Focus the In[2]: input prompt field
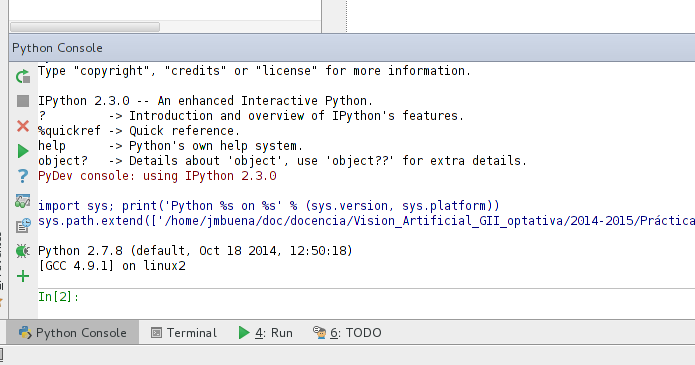Image resolution: width=695 pixels, height=365 pixels. click(x=366, y=297)
